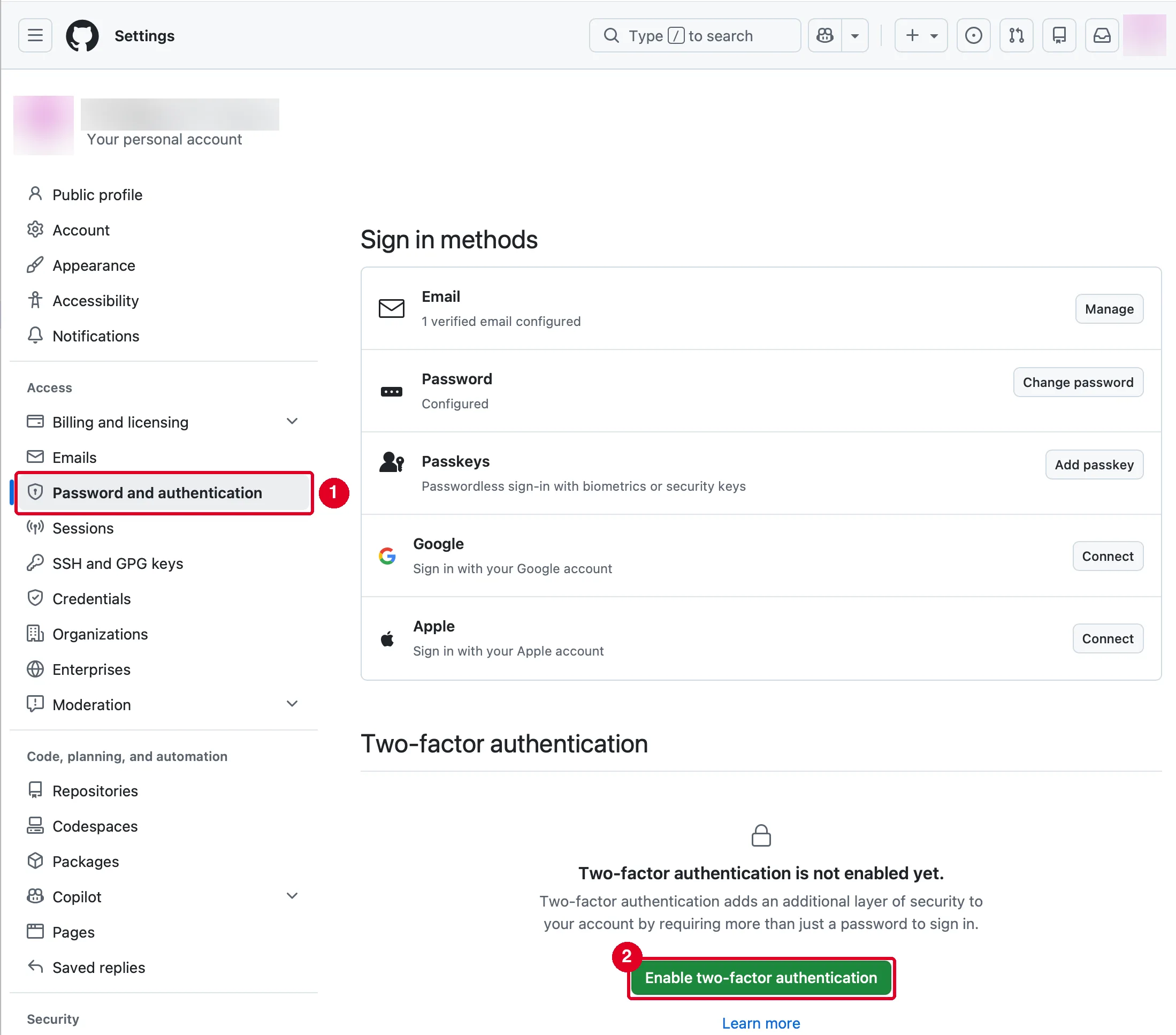Open the hamburger navigation menu
This screenshot has width=1176, height=1035.
[x=35, y=36]
